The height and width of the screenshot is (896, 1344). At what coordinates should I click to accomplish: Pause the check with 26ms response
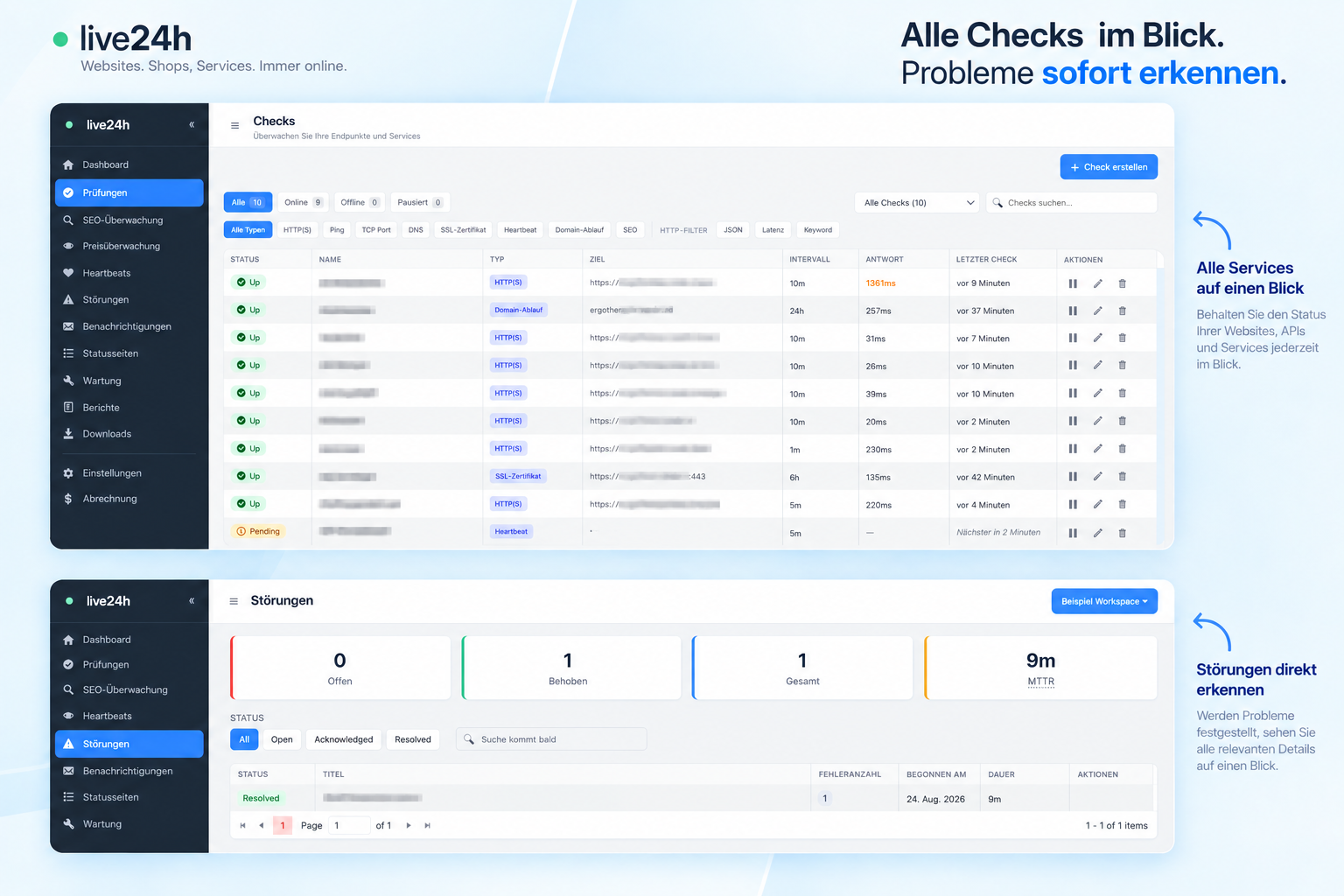tap(1073, 366)
